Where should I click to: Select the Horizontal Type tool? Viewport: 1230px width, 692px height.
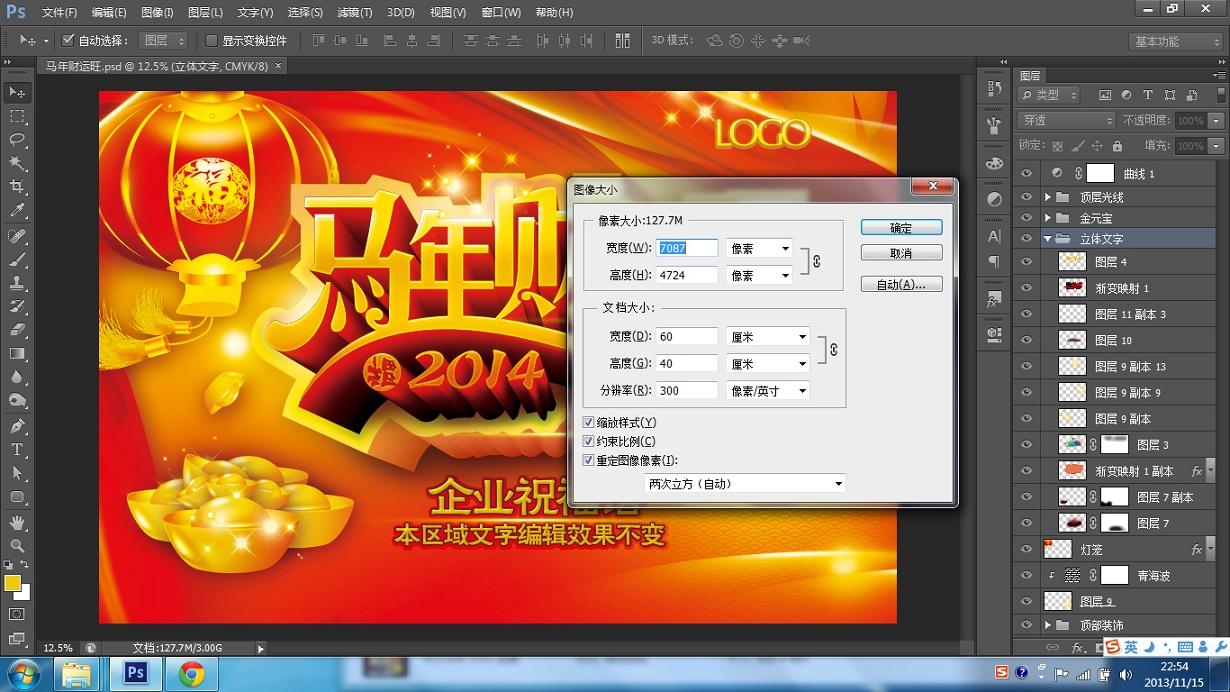17,450
